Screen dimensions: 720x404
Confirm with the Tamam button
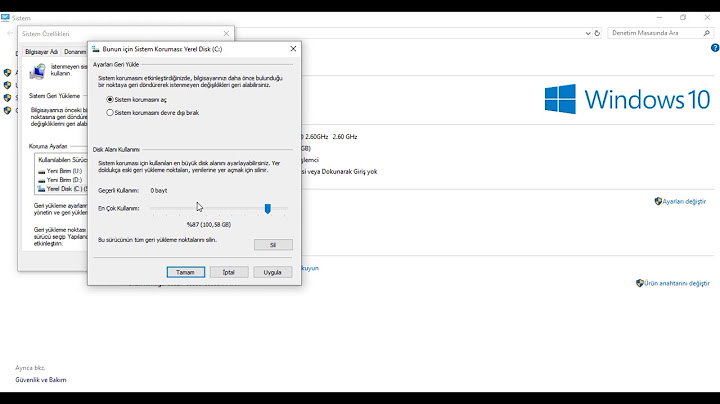(186, 272)
